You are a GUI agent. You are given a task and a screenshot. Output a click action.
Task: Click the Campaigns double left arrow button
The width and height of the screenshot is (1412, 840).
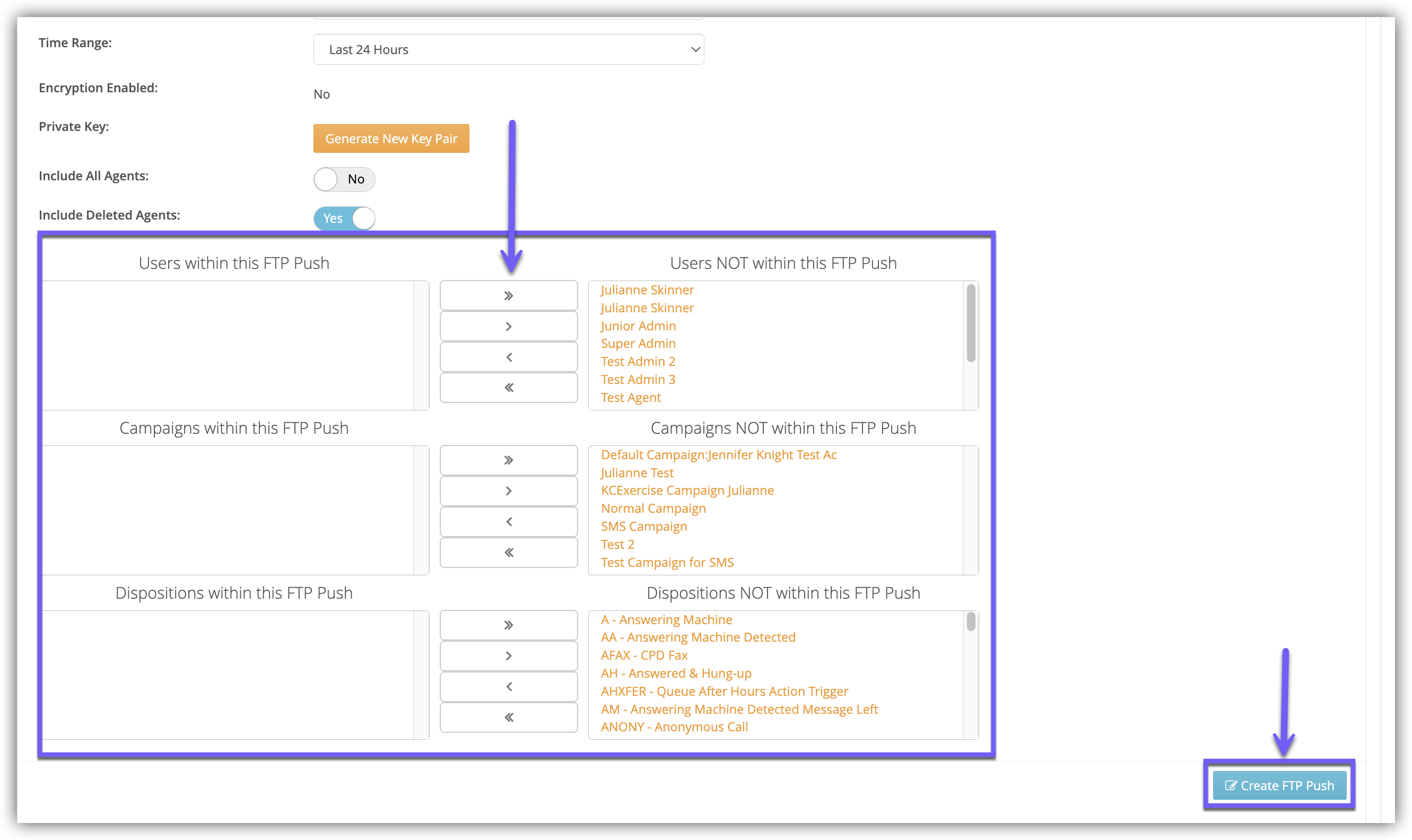(x=508, y=553)
